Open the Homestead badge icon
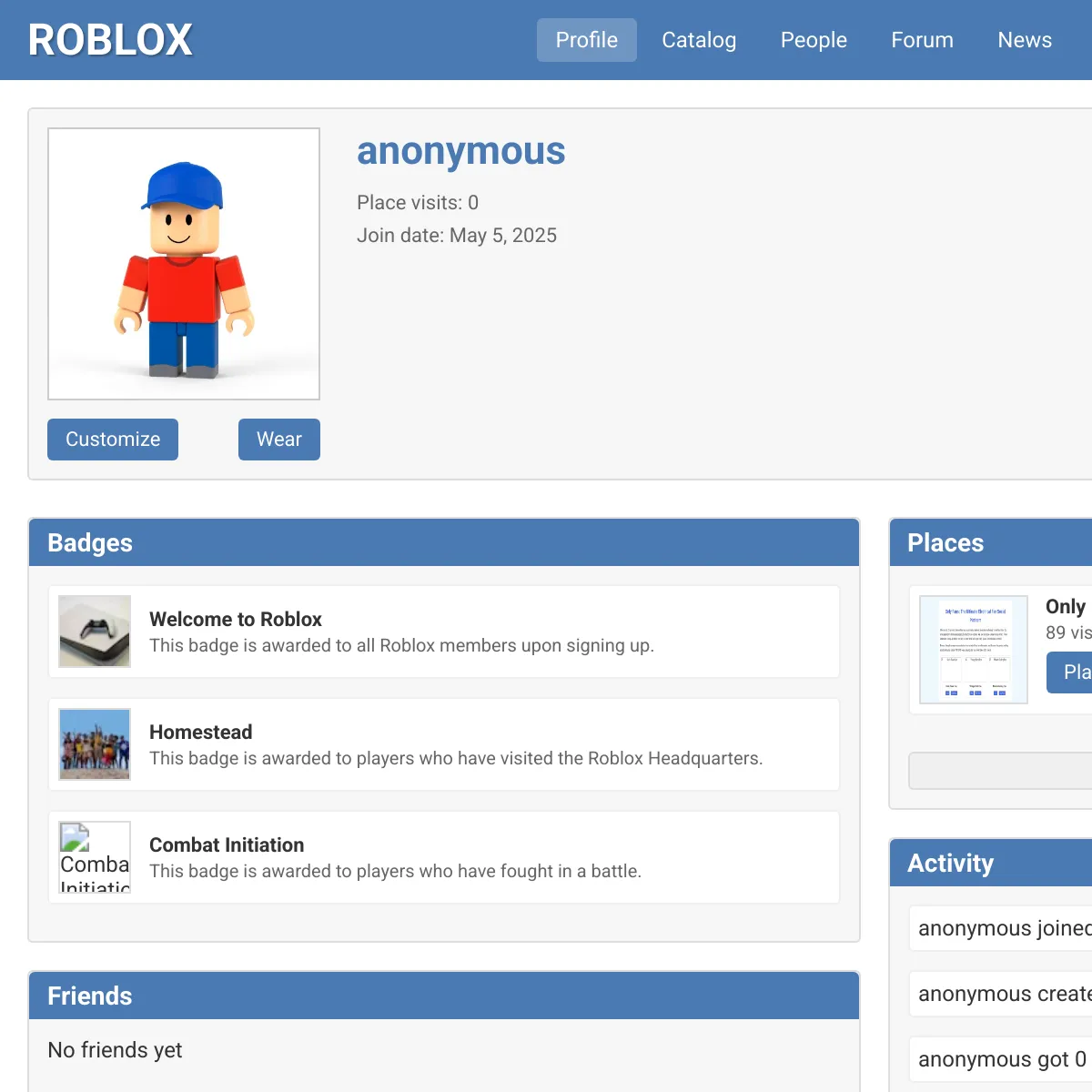1092x1092 pixels. point(95,744)
